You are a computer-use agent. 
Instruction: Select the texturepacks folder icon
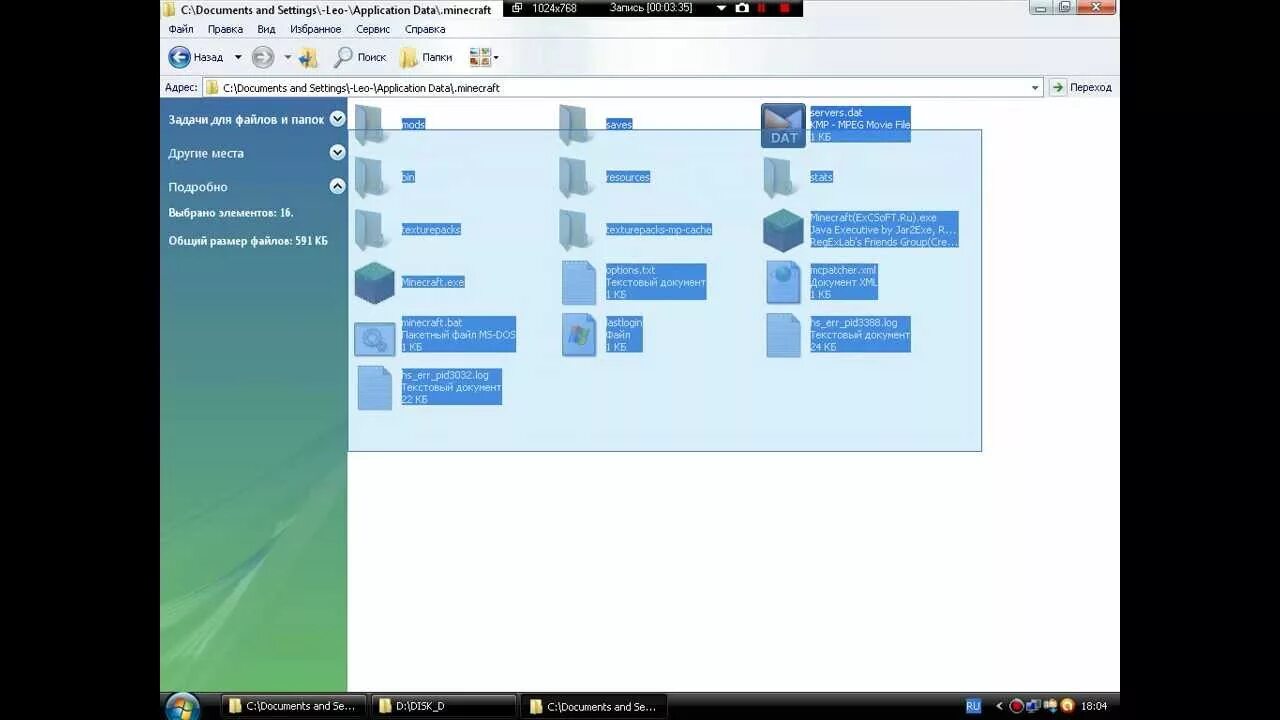(x=373, y=230)
